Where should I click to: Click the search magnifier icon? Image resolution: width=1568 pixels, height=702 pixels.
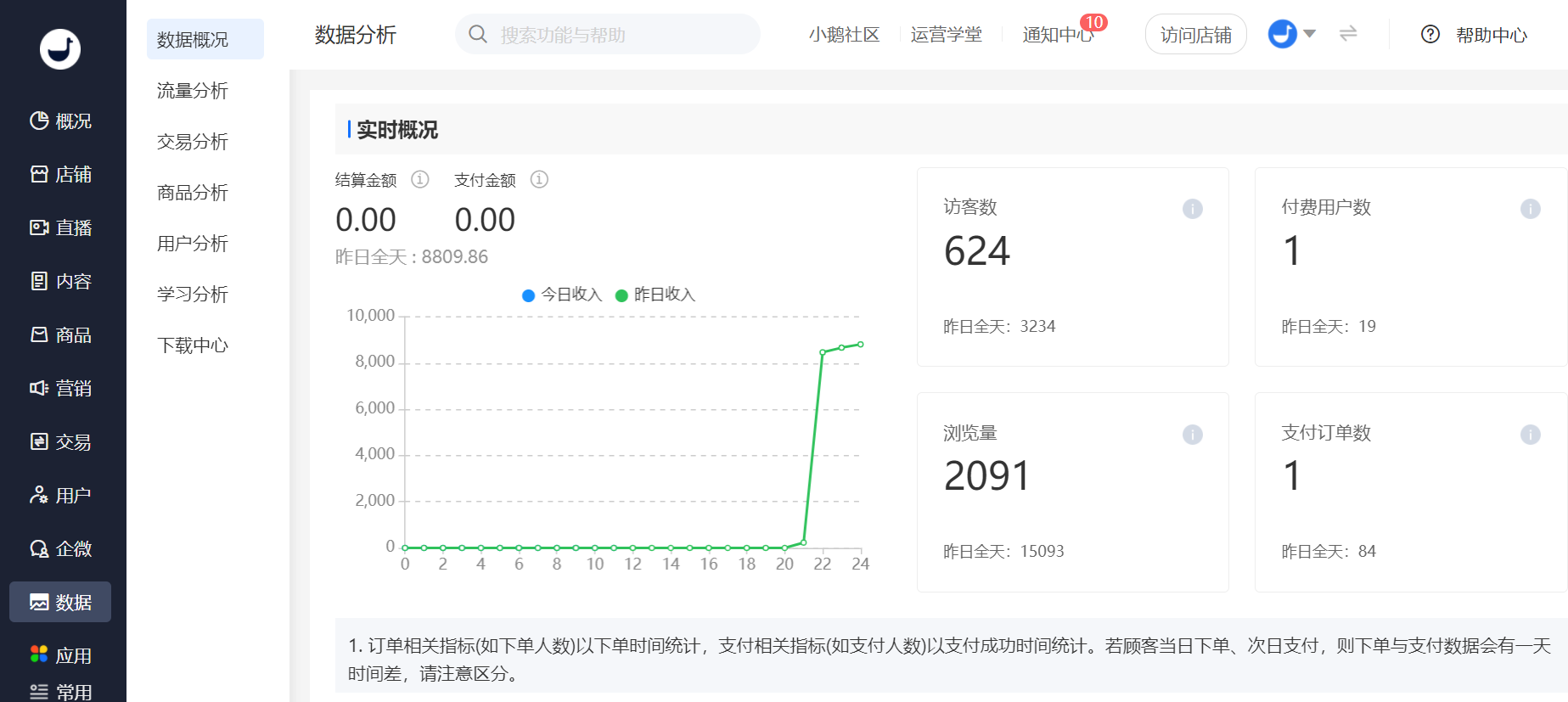tap(478, 34)
